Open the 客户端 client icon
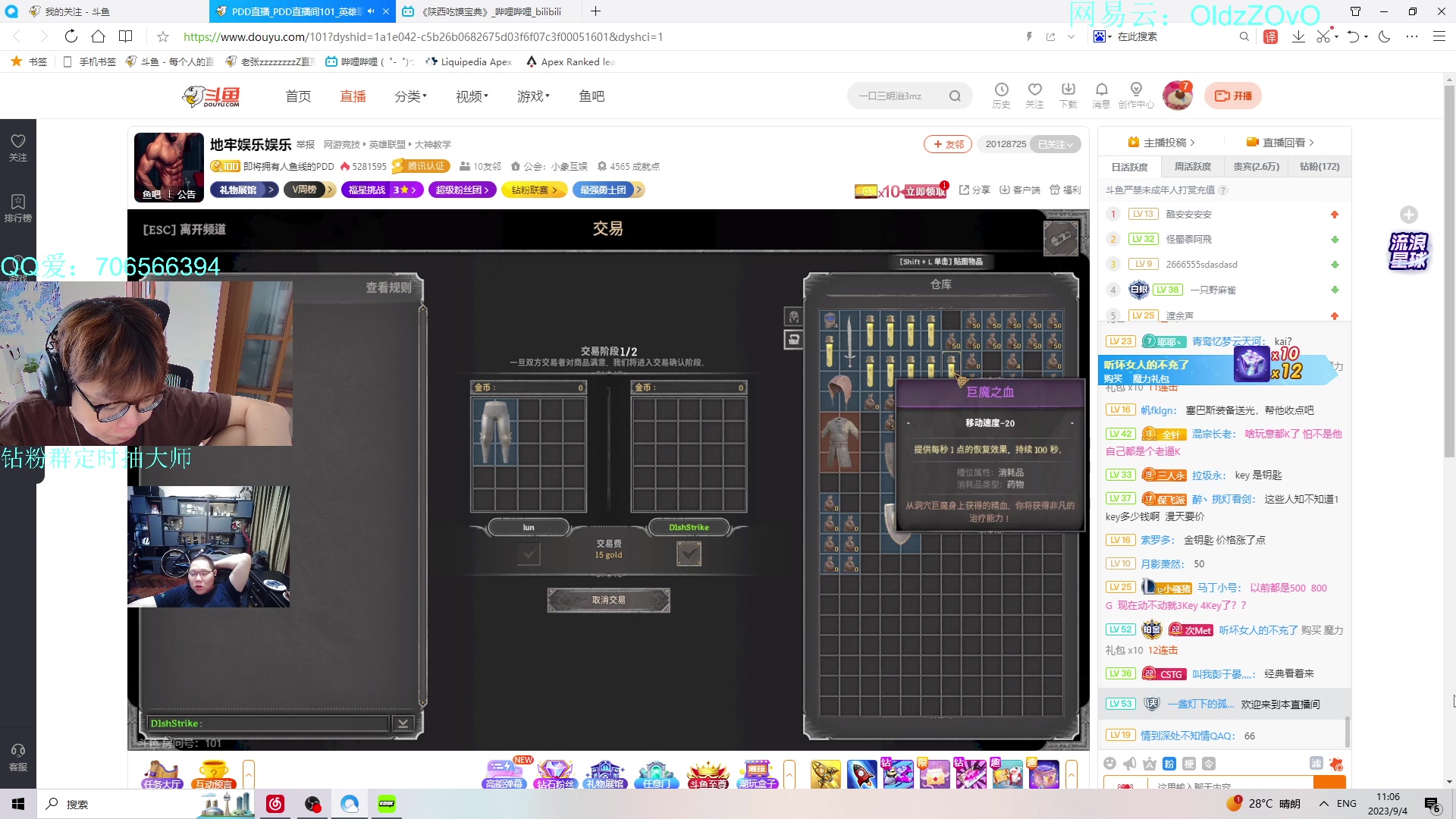This screenshot has width=1456, height=819. pos(1020,190)
